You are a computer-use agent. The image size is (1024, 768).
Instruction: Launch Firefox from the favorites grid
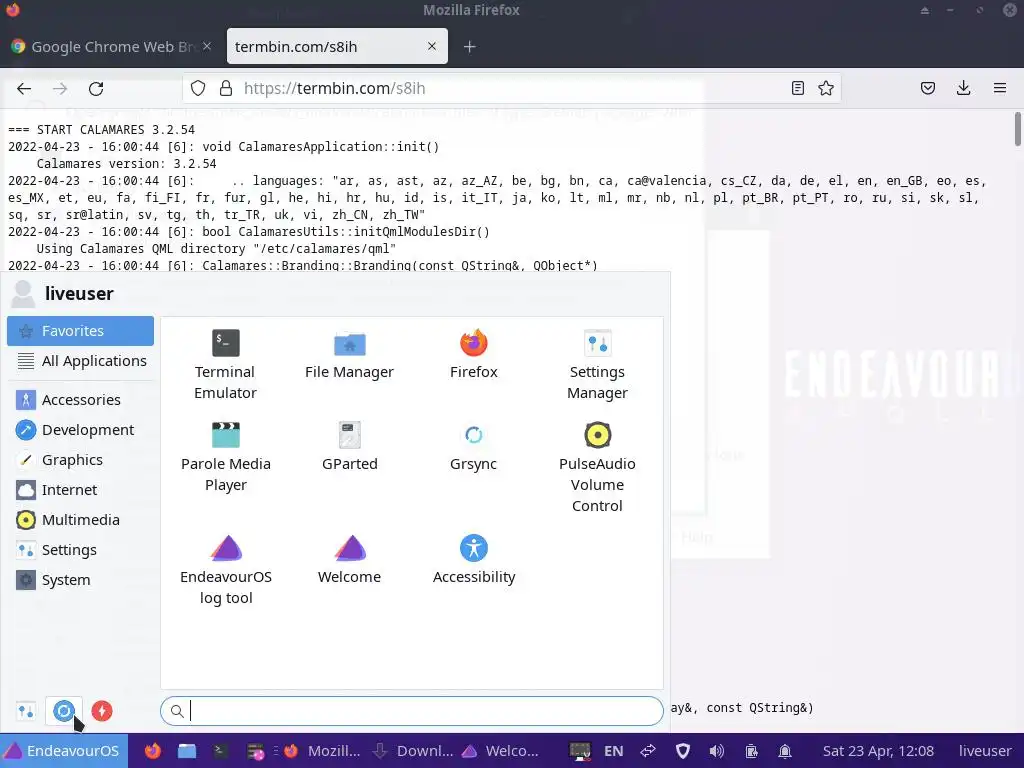[x=473, y=355]
